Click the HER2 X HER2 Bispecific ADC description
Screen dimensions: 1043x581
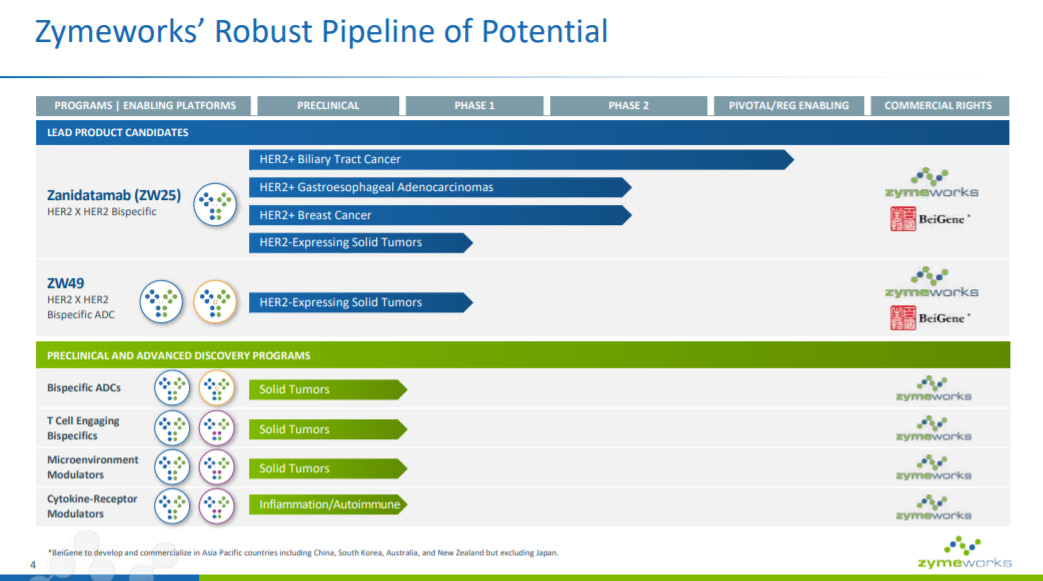(80, 307)
